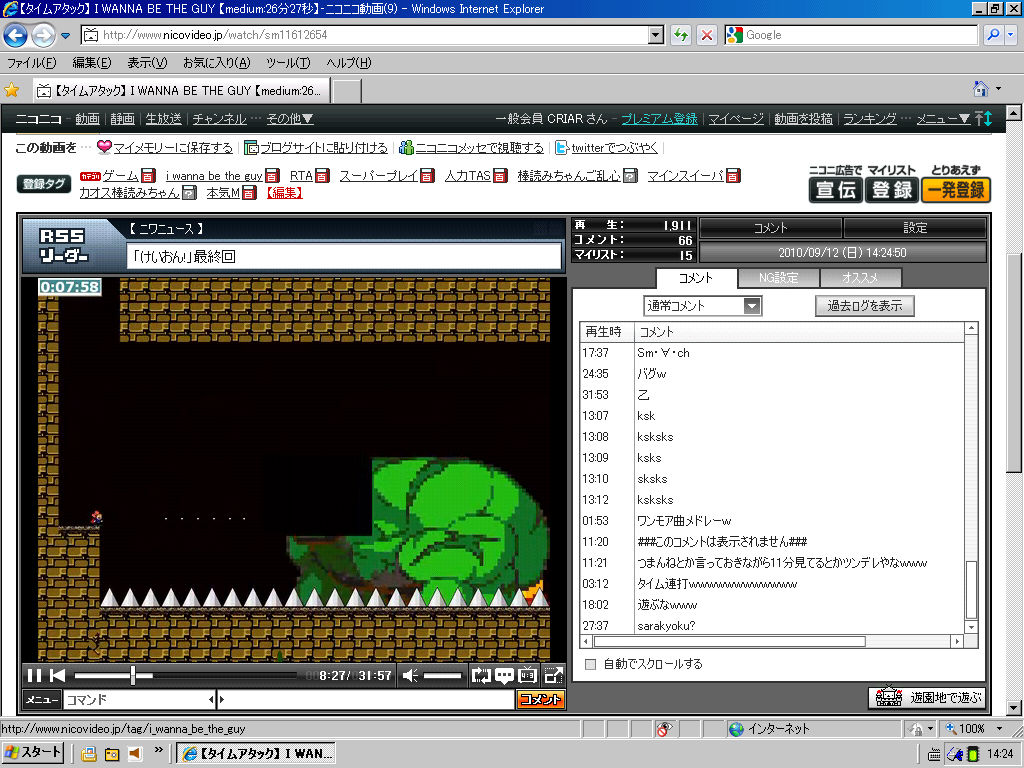Click the IE forward navigation arrow
Viewport: 1024px width, 768px height.
(x=43, y=35)
